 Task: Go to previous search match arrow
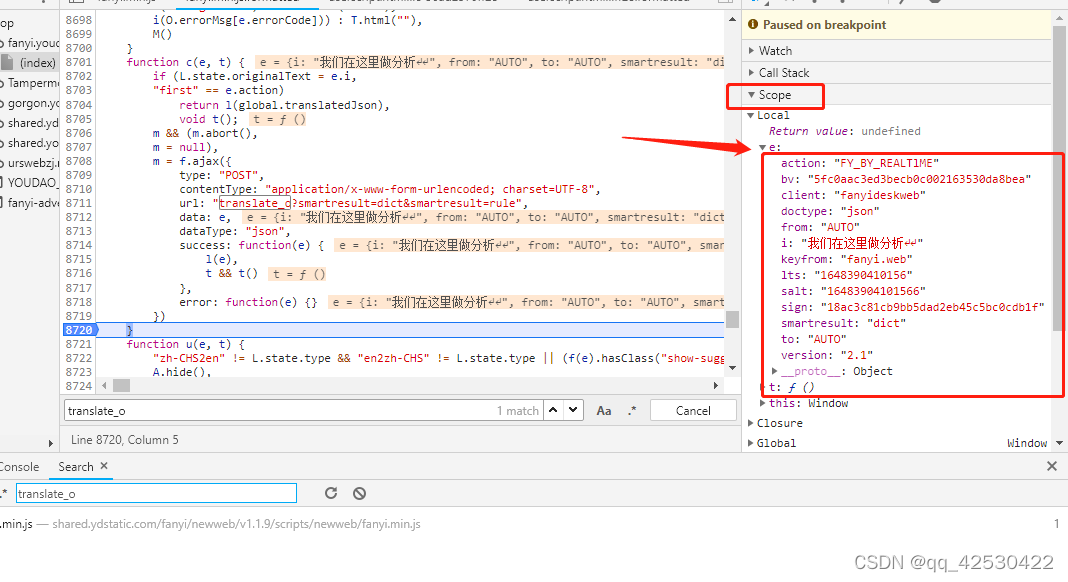point(553,410)
